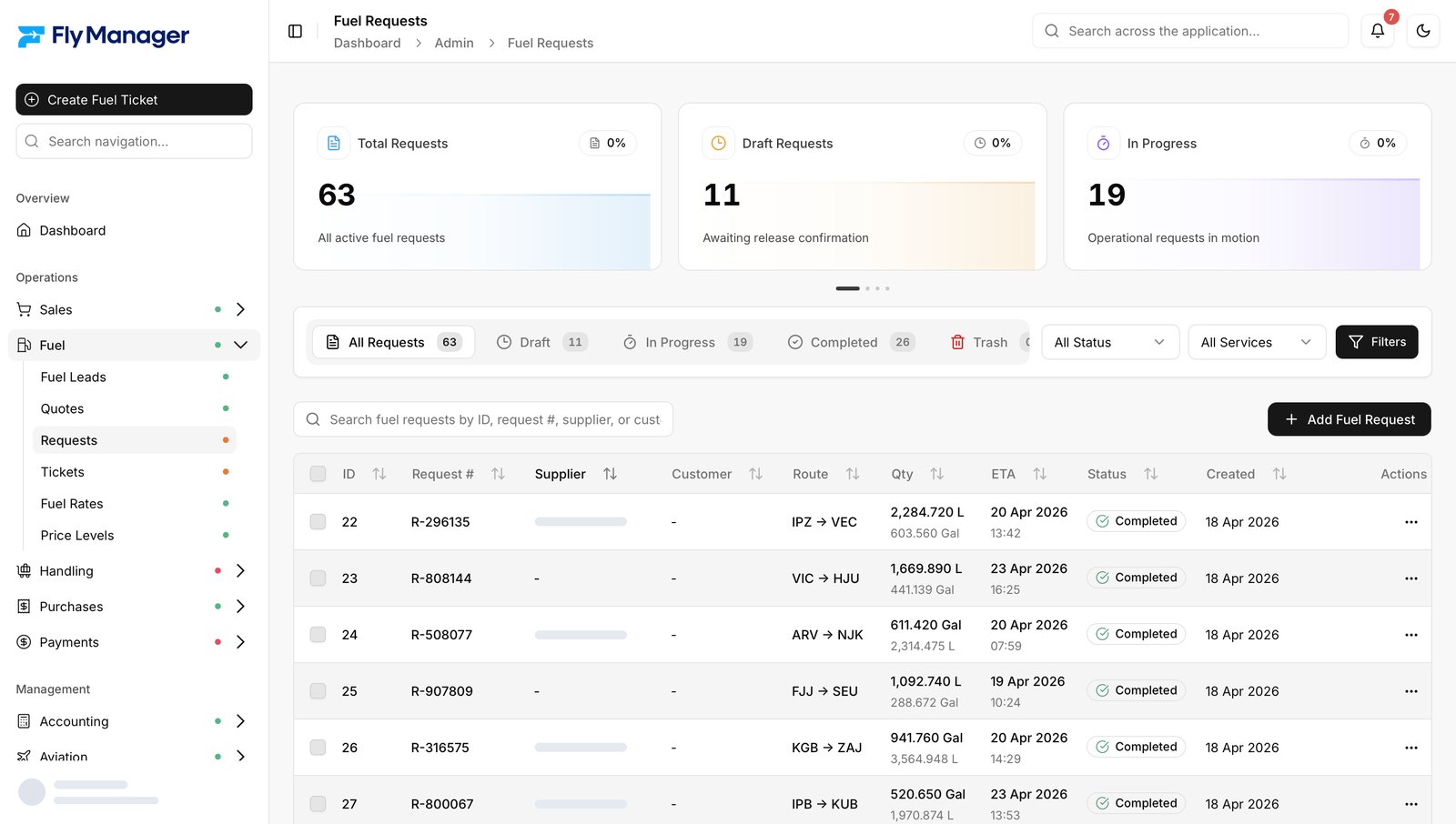Open the Filters button

coord(1377,342)
